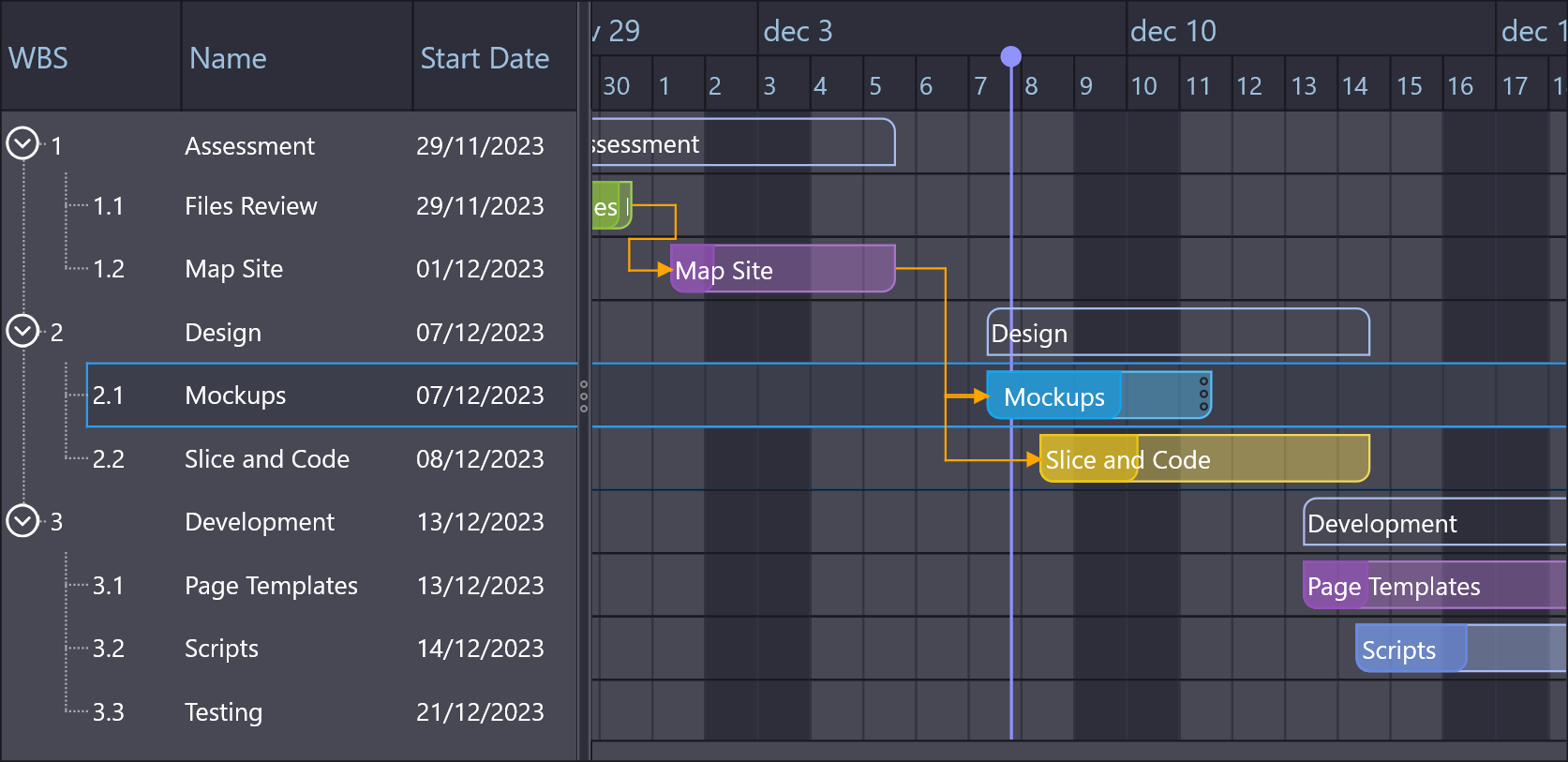Sort by the WBS column header
The image size is (1568, 762).
coord(38,58)
